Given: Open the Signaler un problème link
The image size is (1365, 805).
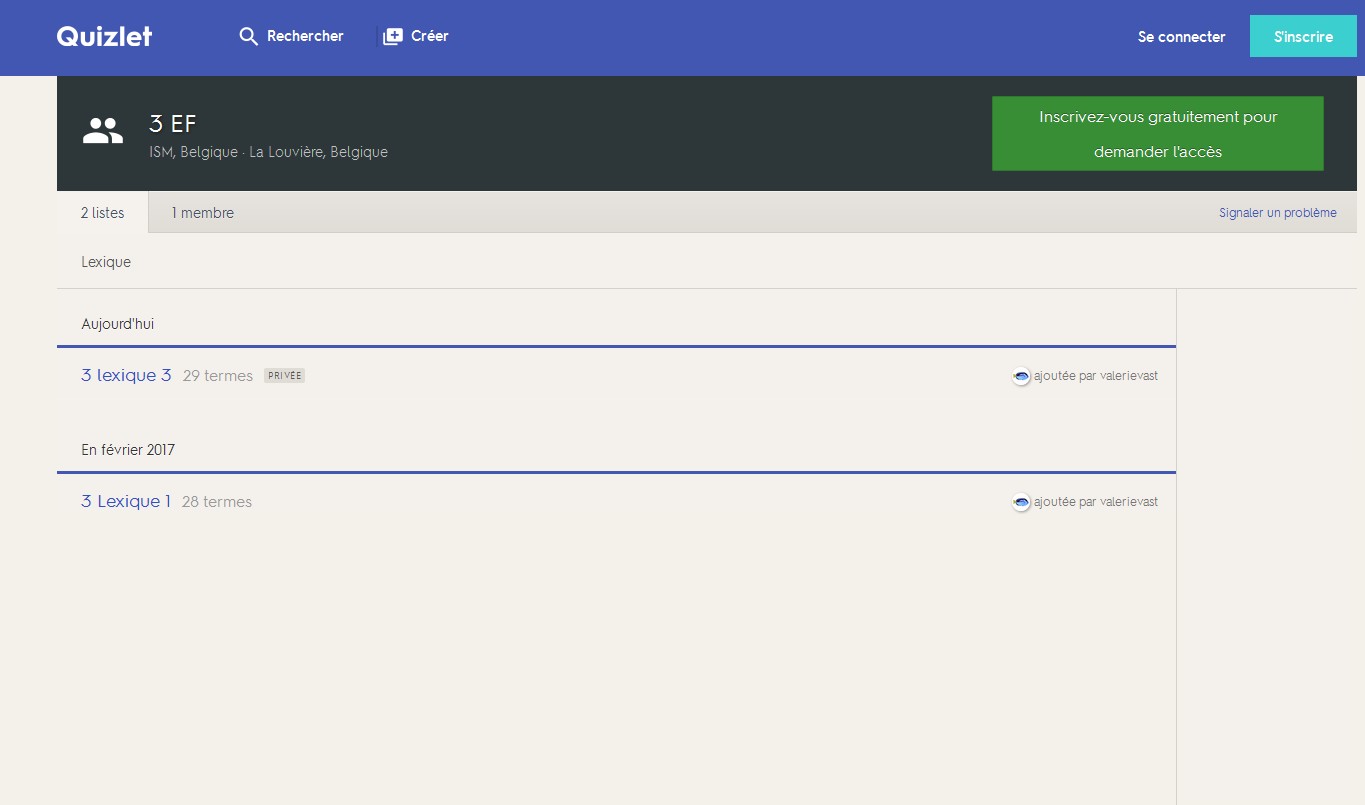Looking at the screenshot, I should (x=1277, y=213).
